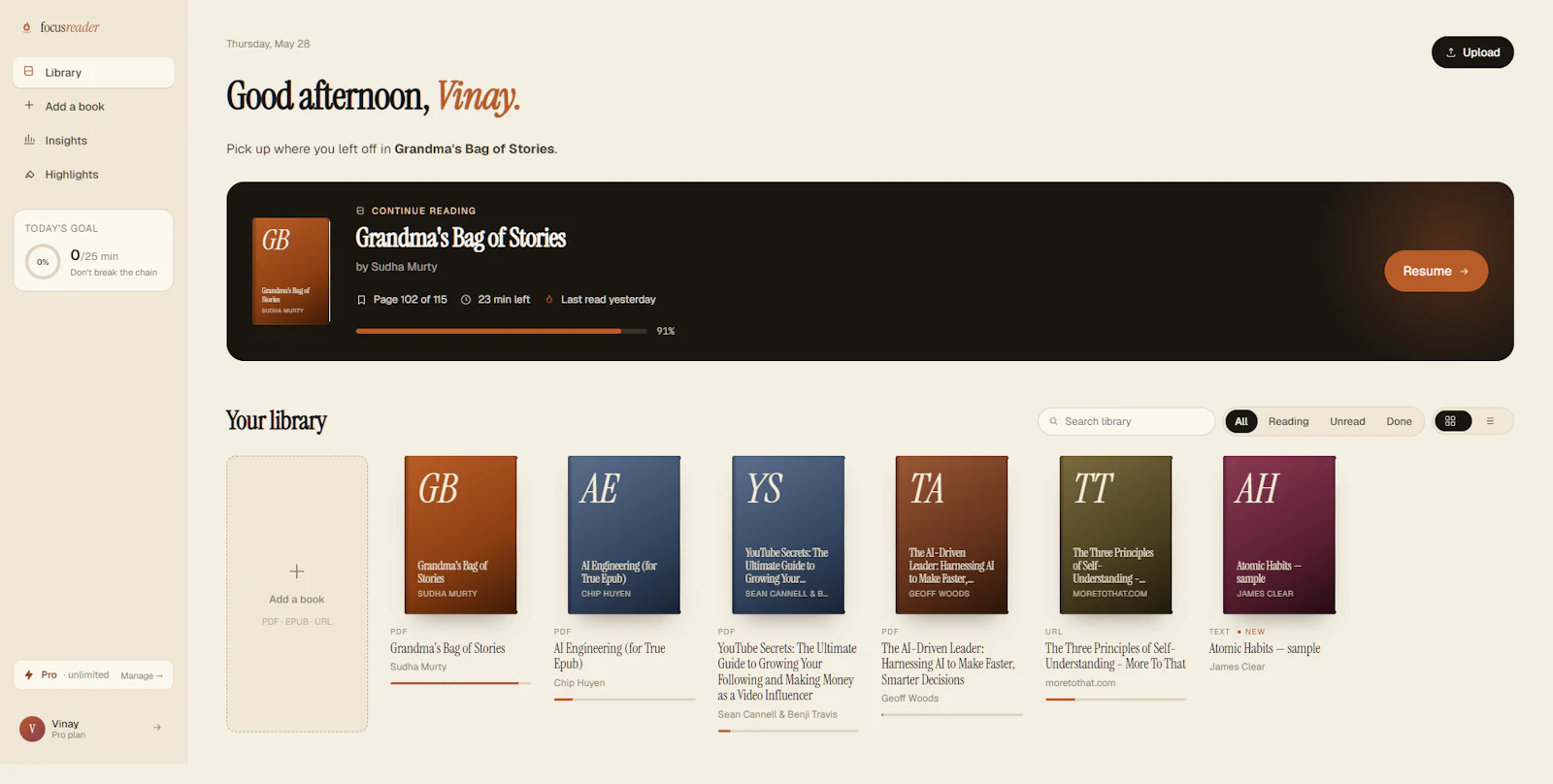Click the magnifier icon in library search
Screen dimensions: 1553x784
point(1053,421)
